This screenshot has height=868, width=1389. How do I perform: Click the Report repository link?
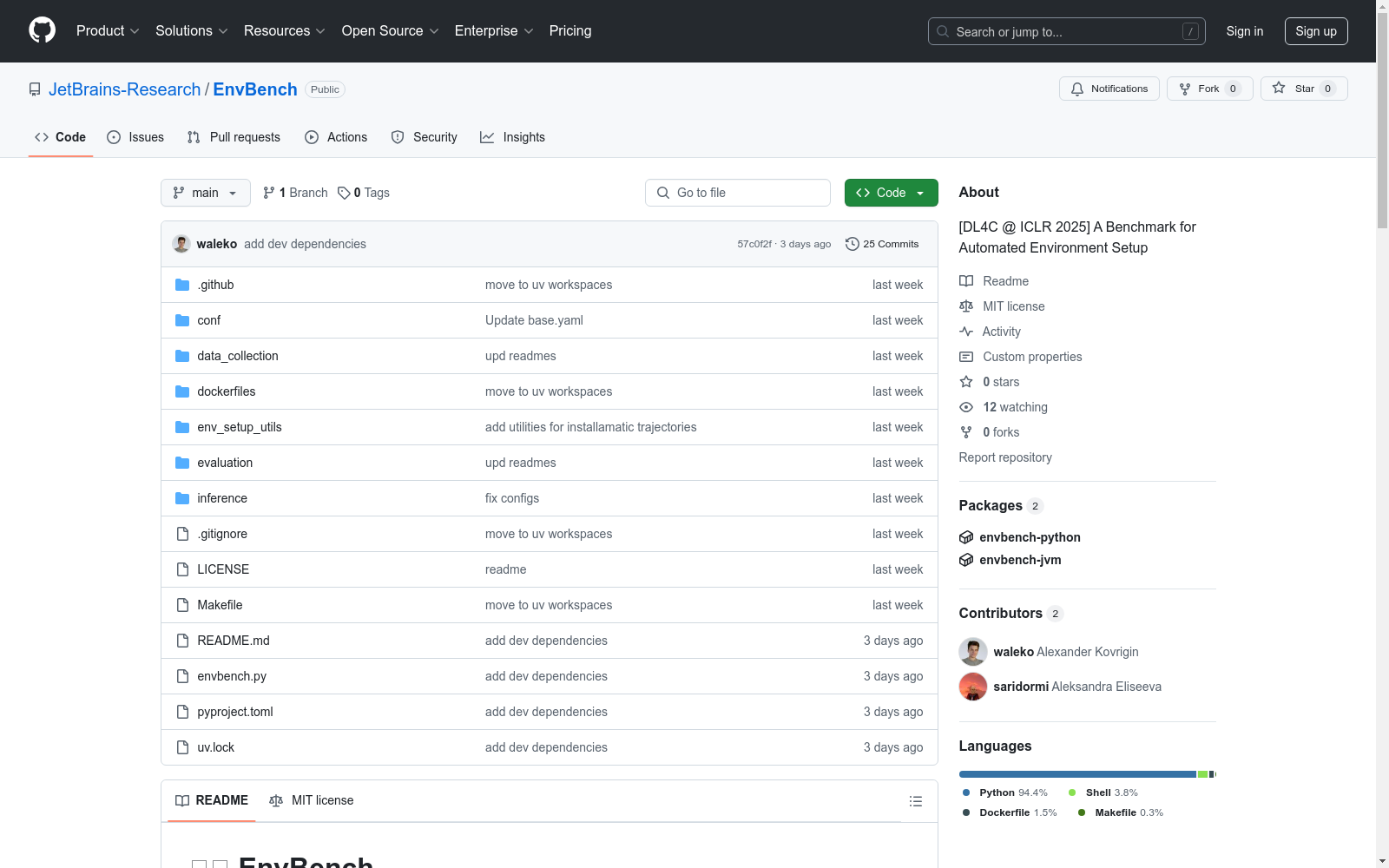click(x=1005, y=457)
